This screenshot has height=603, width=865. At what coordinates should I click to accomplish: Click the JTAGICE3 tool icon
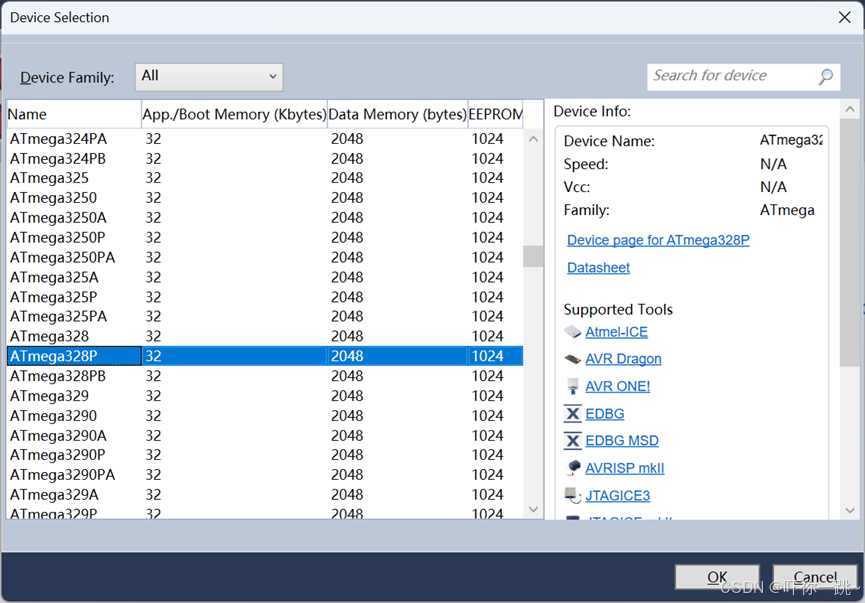[573, 495]
